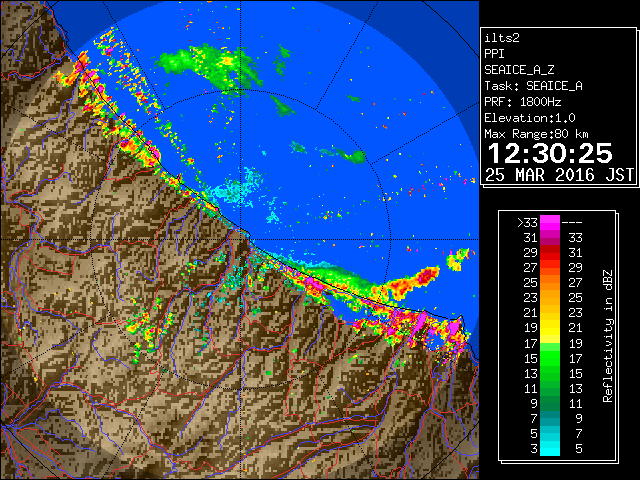
Task: Click the yellow 19-21 dBZ legend swatch
Action: 550,327
